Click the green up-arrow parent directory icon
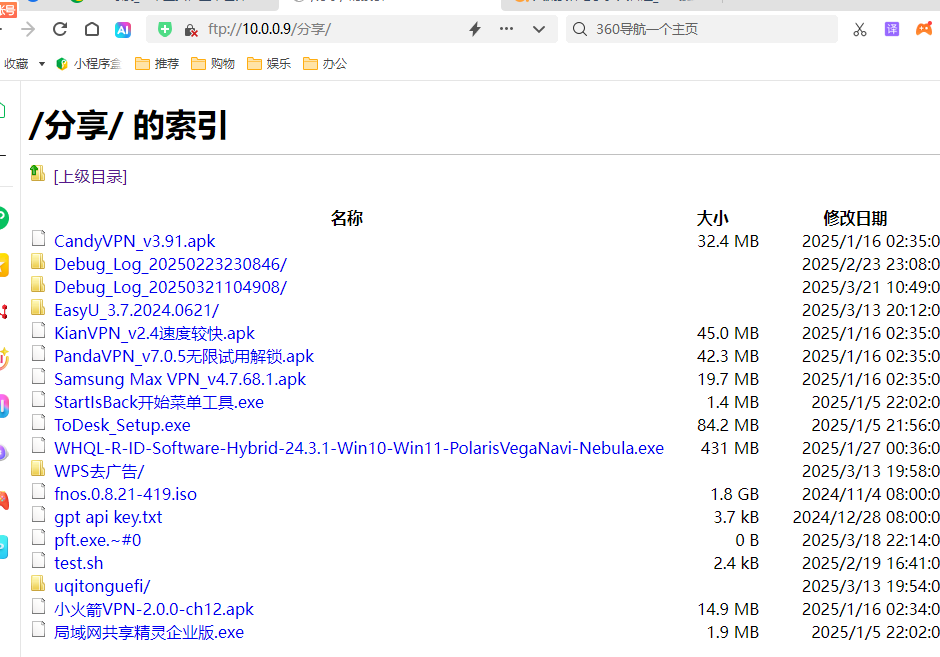Viewport: 940px width, 657px height. pos(37,173)
